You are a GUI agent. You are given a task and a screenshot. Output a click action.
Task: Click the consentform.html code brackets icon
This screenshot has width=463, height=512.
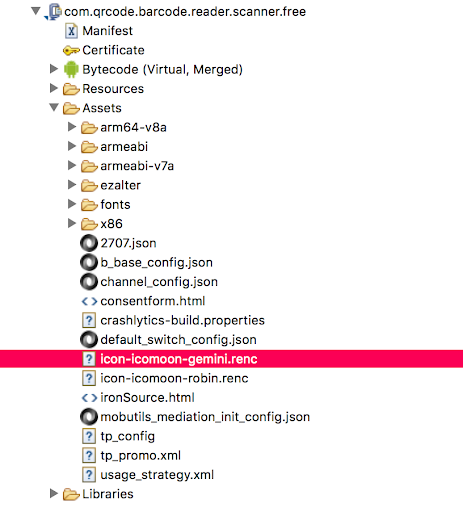[x=89, y=301]
